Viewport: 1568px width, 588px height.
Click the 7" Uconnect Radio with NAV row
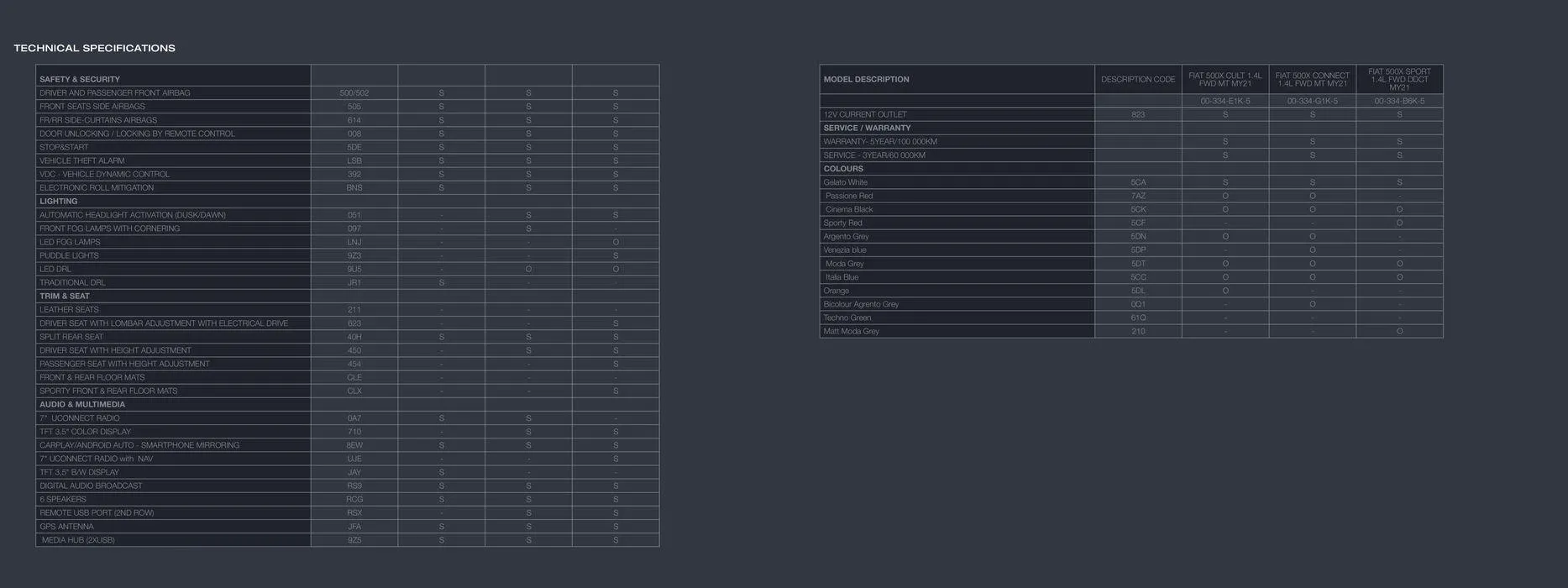pyautogui.click(x=97, y=459)
